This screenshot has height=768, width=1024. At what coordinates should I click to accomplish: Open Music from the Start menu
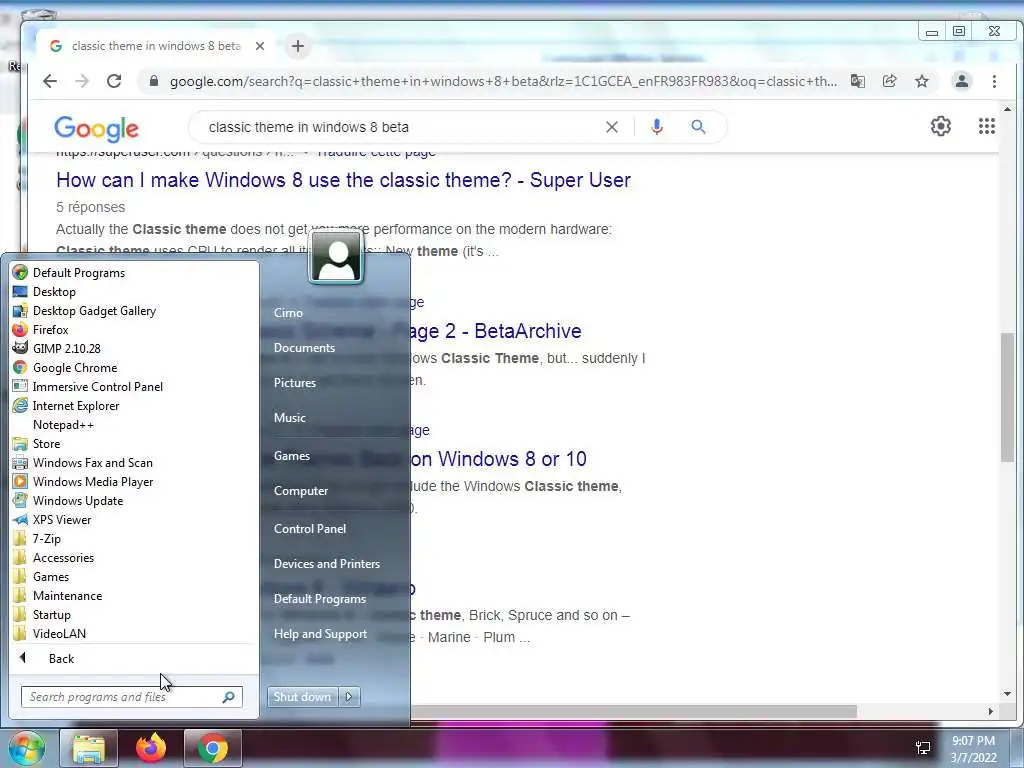point(289,418)
